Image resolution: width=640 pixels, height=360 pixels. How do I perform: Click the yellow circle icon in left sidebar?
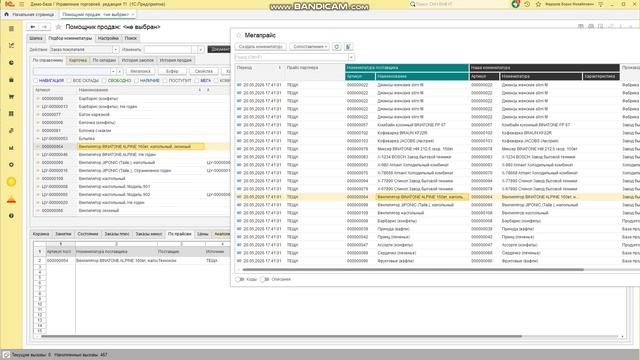[x=11, y=182]
